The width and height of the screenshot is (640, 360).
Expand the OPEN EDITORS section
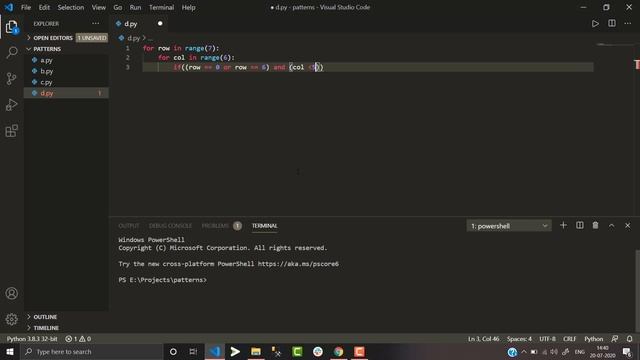tap(67, 38)
